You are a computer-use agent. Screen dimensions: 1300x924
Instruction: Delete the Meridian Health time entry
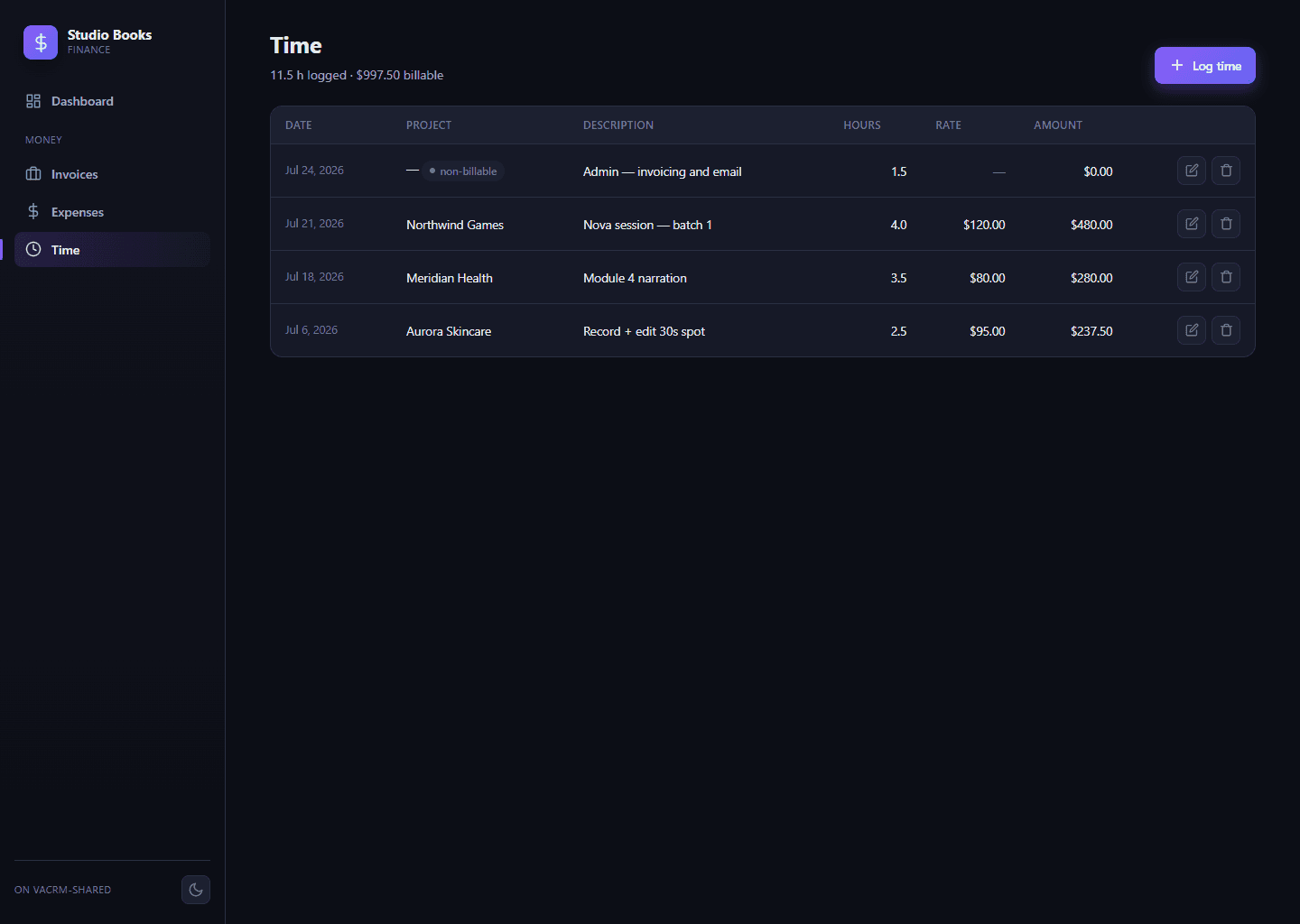1226,277
